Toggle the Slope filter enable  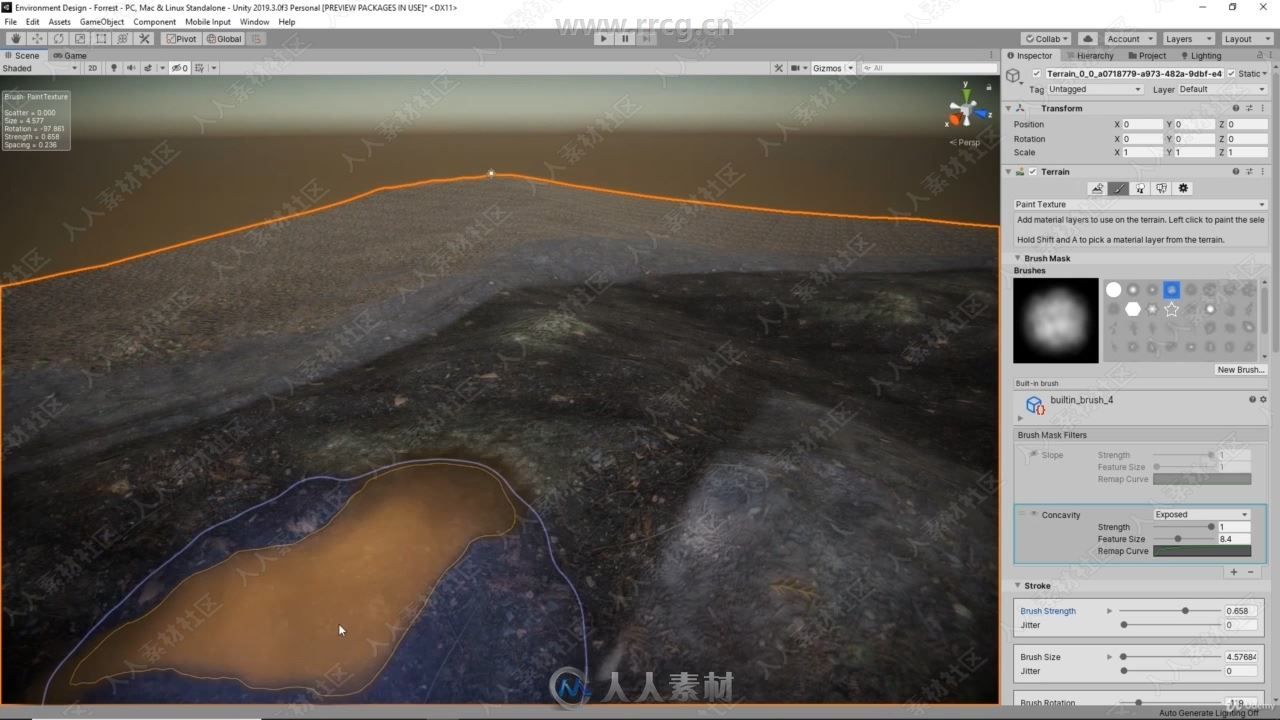click(x=1033, y=455)
